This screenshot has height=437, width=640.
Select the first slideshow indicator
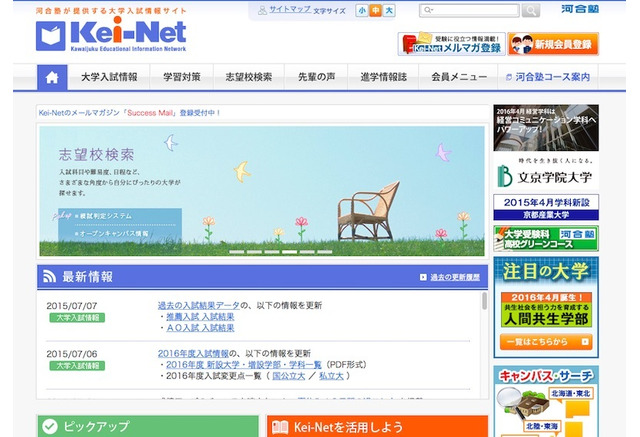point(237,252)
